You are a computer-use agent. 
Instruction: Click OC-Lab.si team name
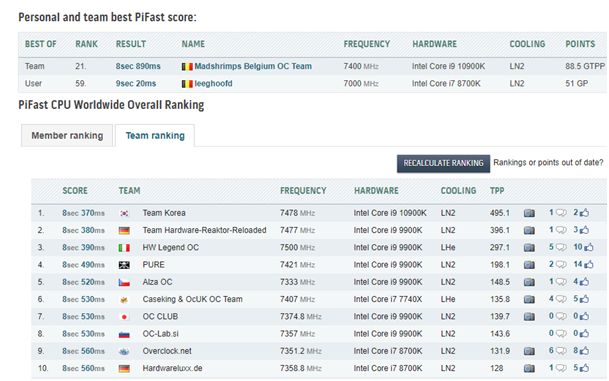tap(160, 334)
